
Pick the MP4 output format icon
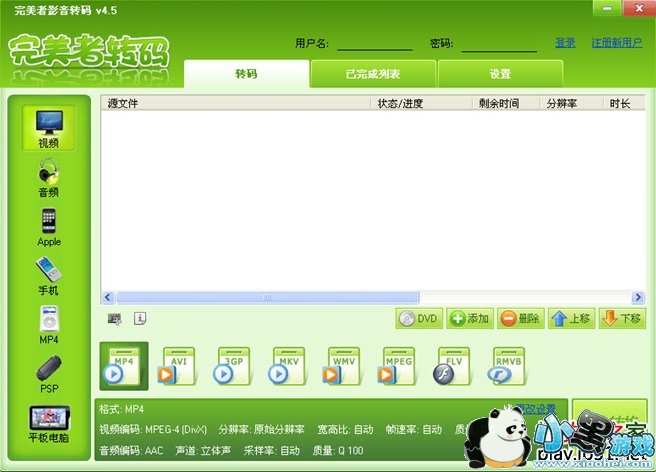point(124,366)
